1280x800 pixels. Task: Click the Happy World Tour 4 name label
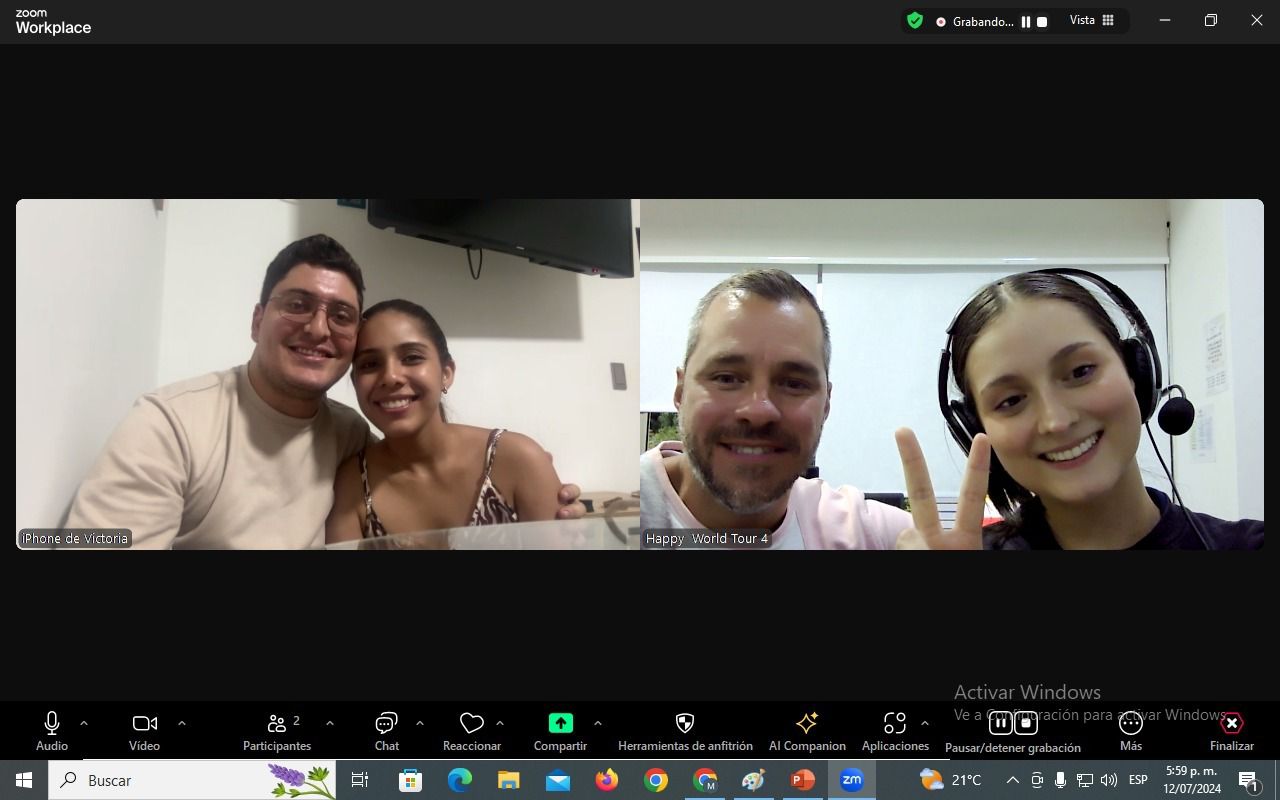click(x=707, y=538)
